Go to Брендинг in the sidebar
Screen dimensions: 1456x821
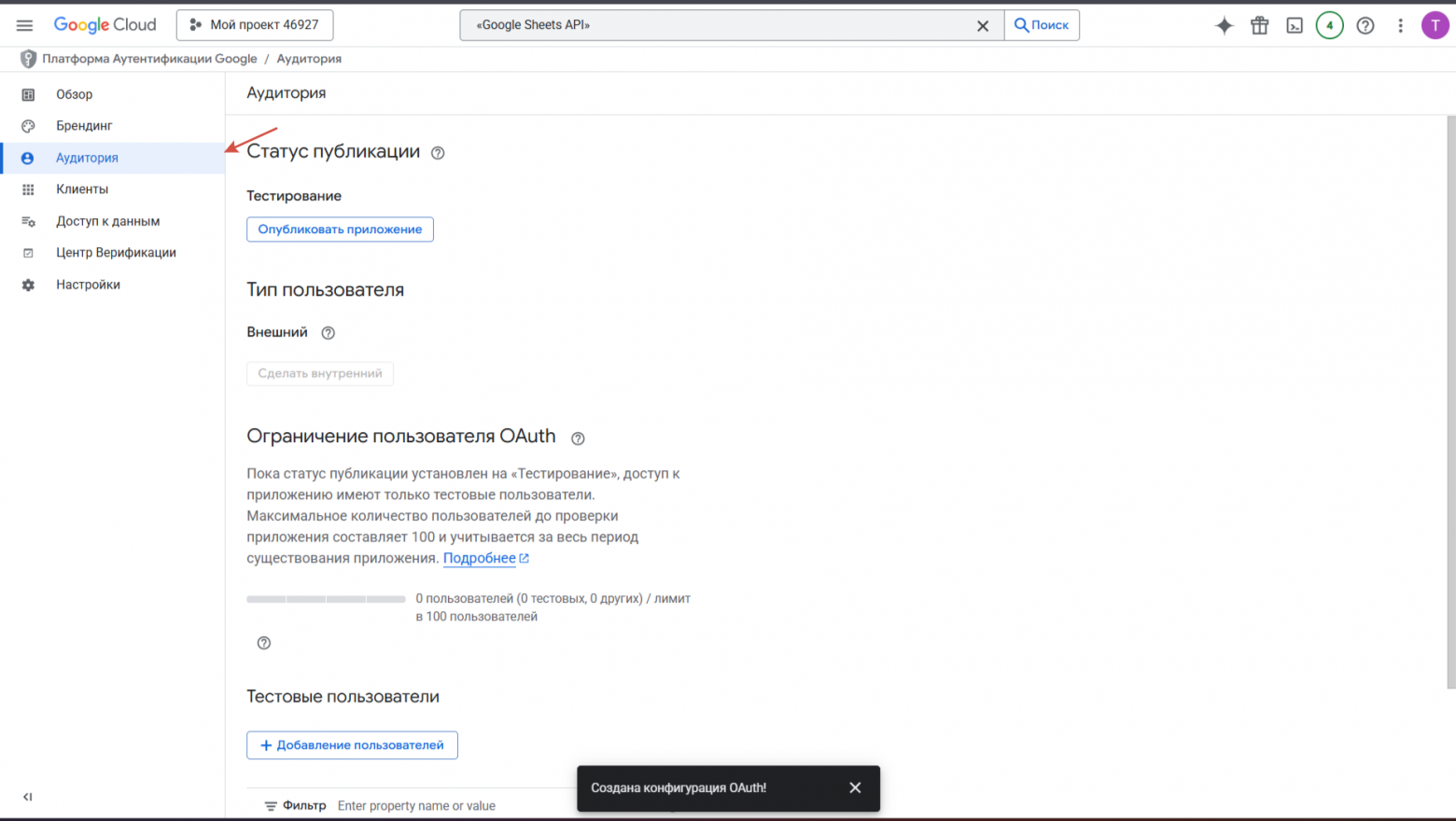[x=84, y=126]
